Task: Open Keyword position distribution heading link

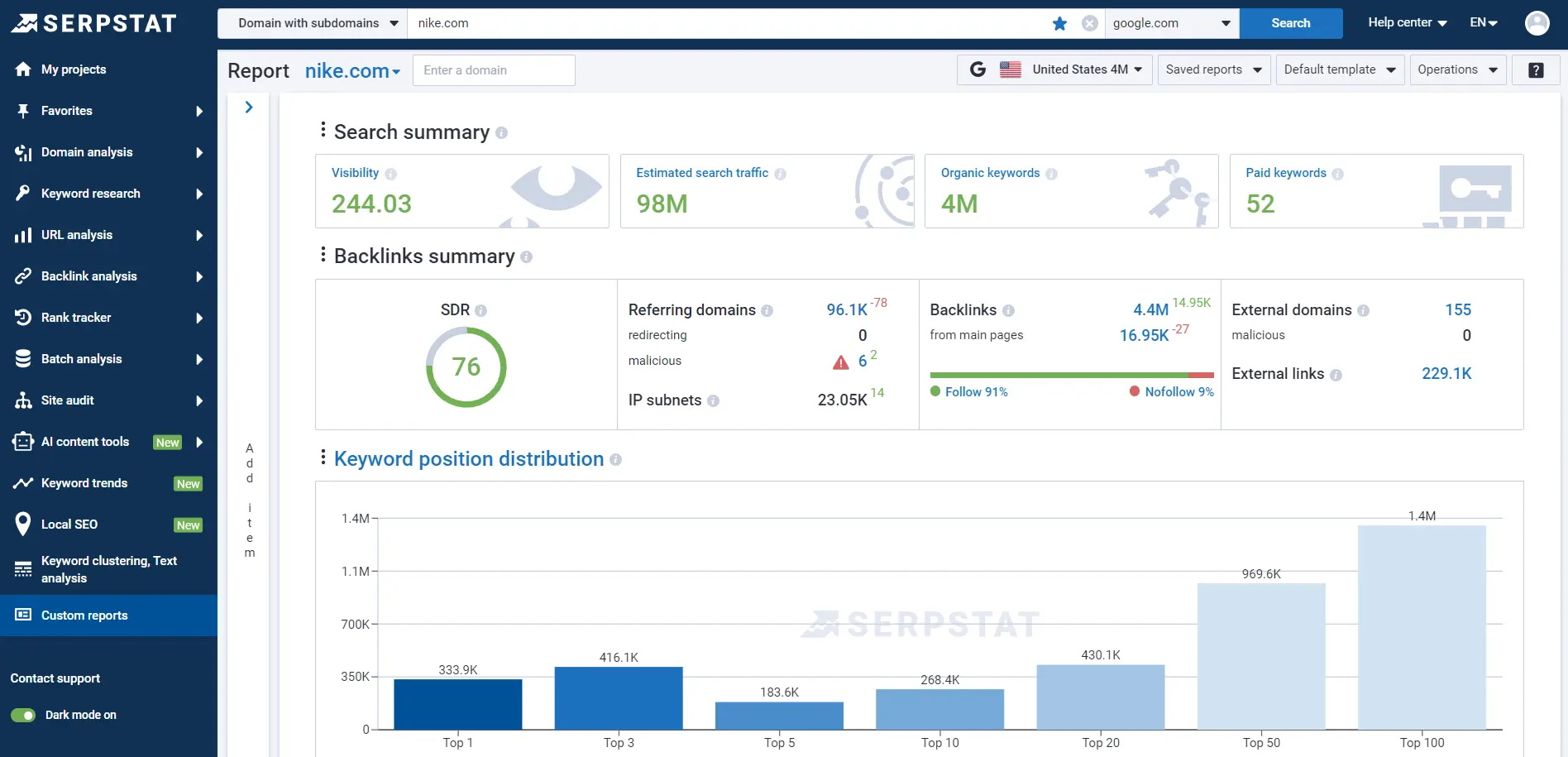Action: coord(469,458)
